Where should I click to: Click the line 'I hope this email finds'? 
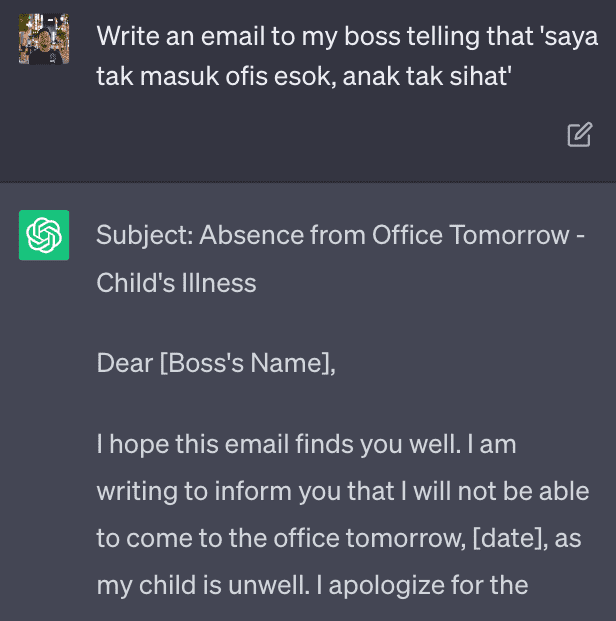[225, 444]
